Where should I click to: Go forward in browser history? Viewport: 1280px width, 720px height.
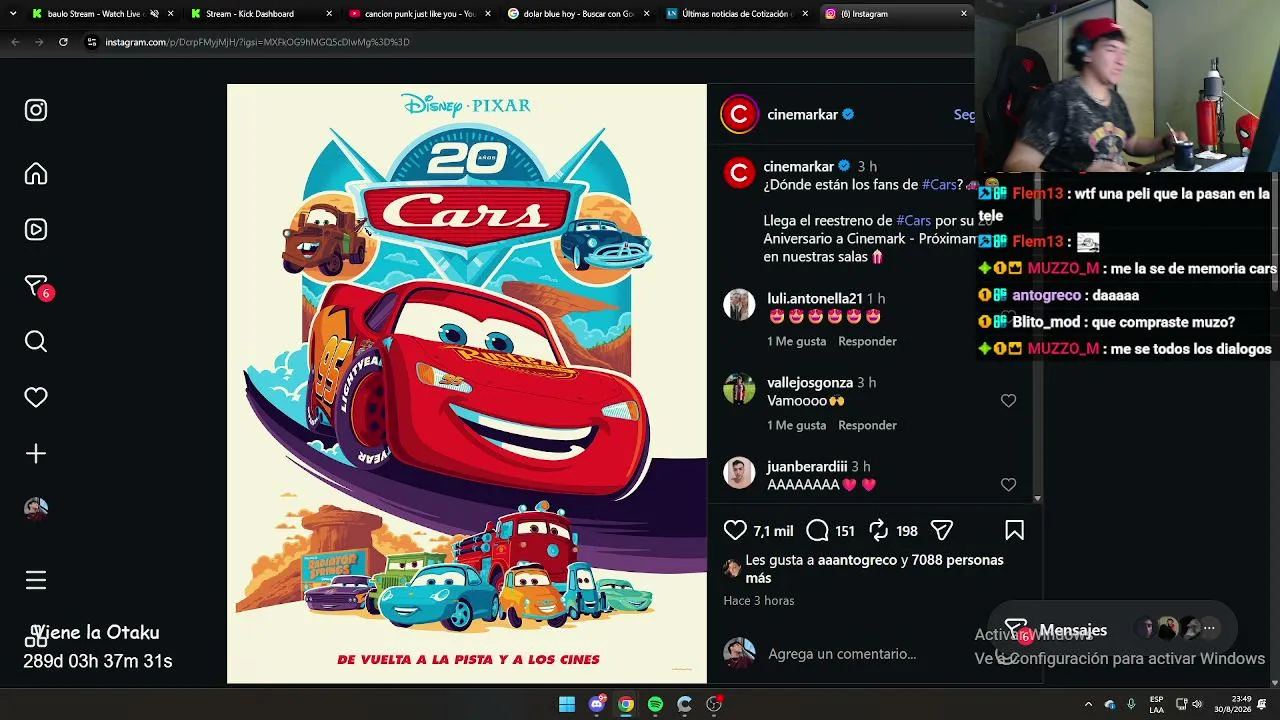tap(39, 42)
